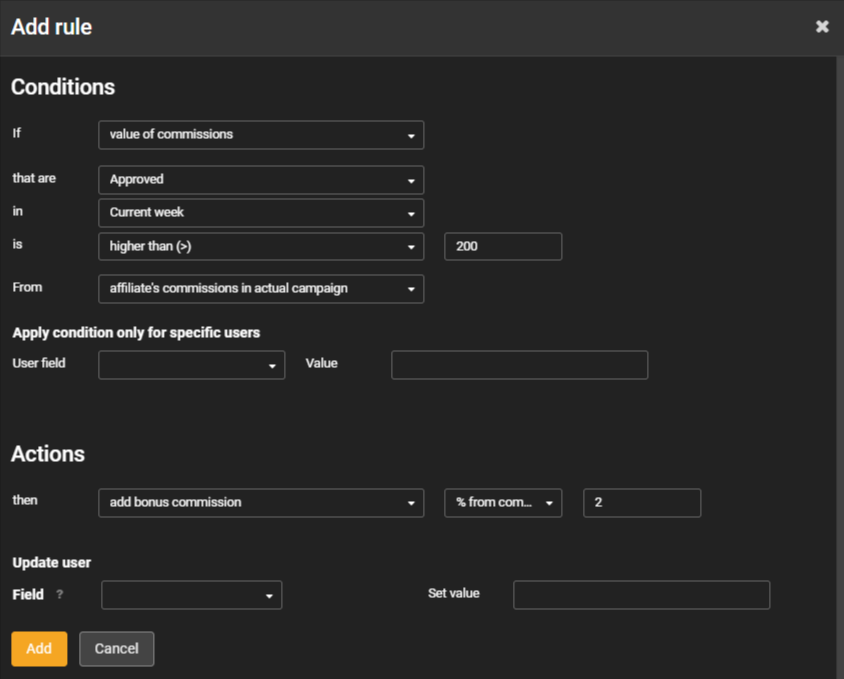Click the Set value input field
The image size is (844, 679).
point(642,595)
